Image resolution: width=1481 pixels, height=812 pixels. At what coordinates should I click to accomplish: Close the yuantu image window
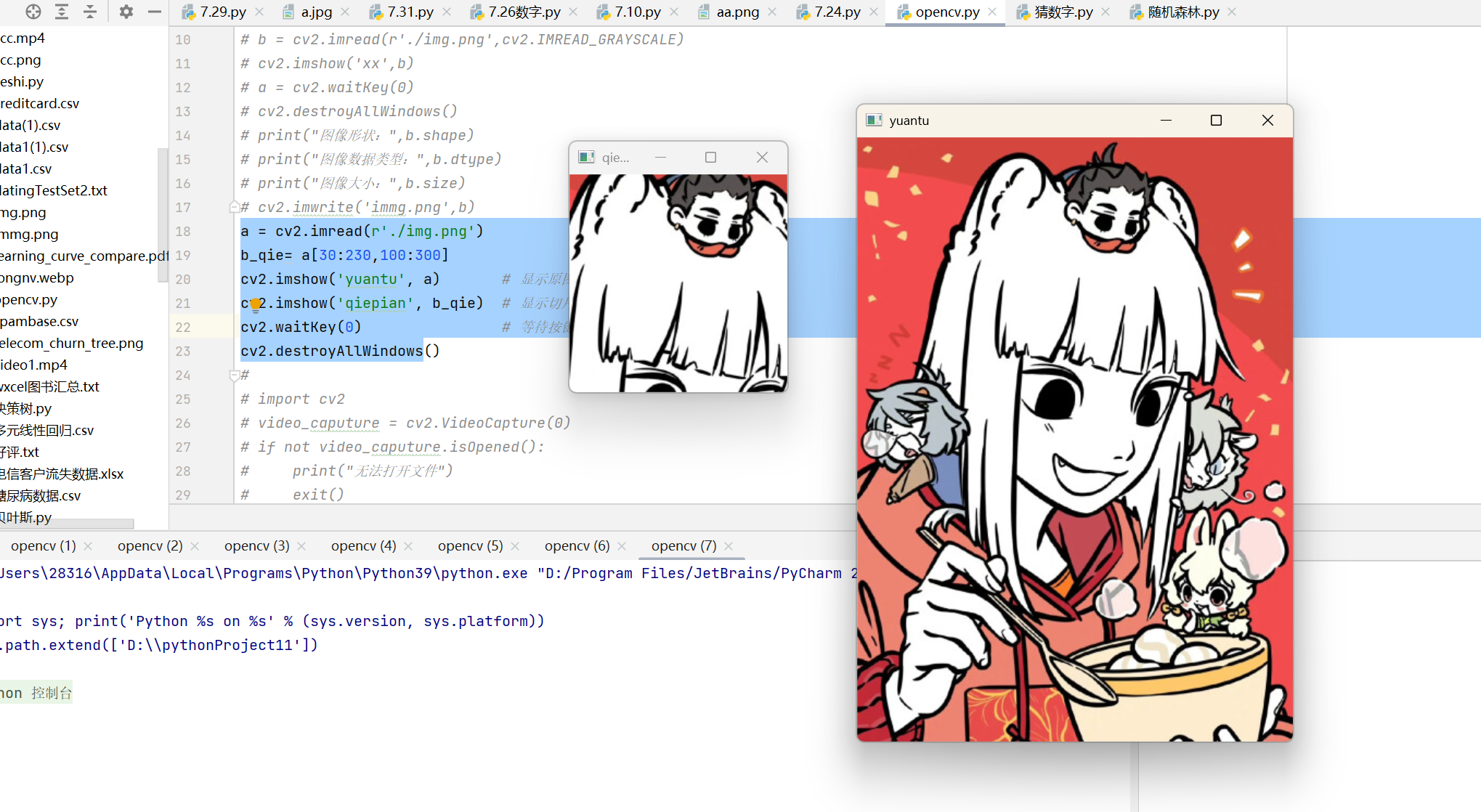click(x=1267, y=121)
